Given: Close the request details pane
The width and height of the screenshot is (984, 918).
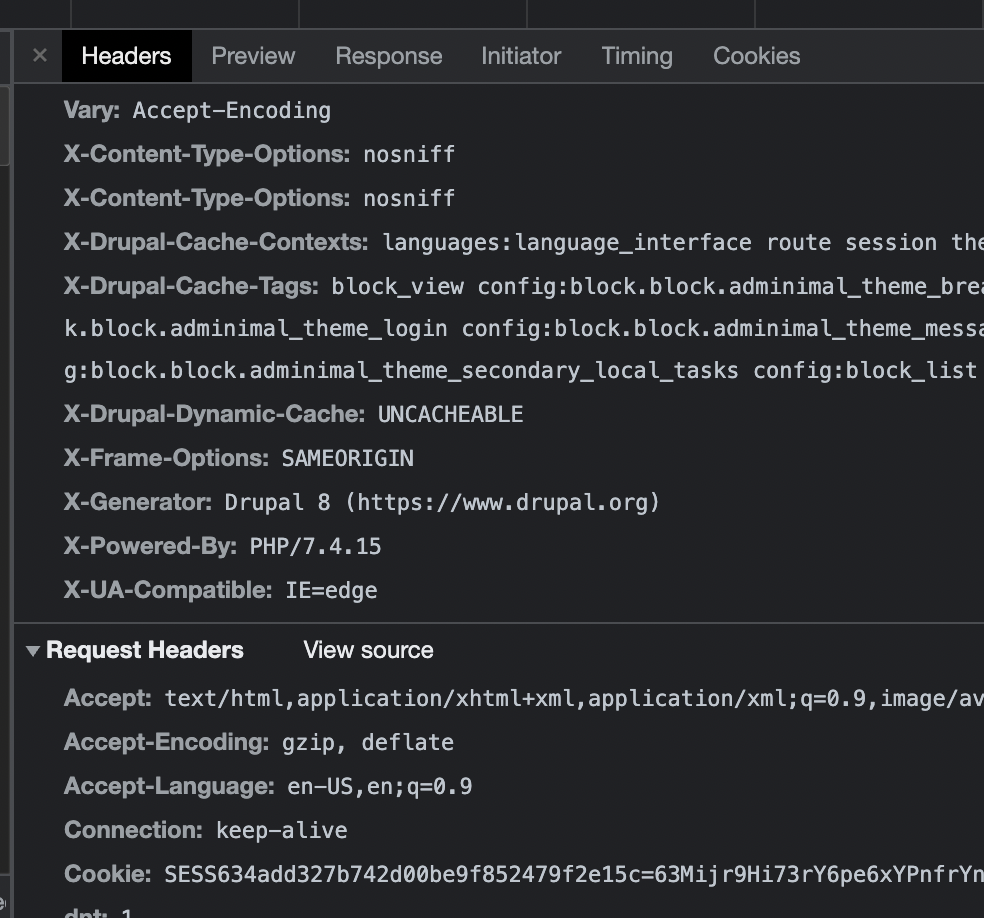Looking at the screenshot, I should tap(37, 56).
